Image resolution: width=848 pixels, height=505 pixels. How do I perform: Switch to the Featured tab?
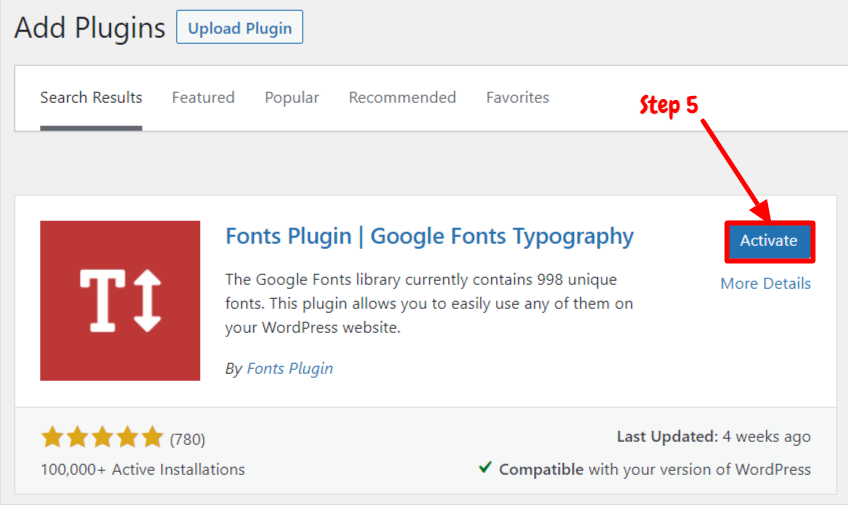pos(203,97)
